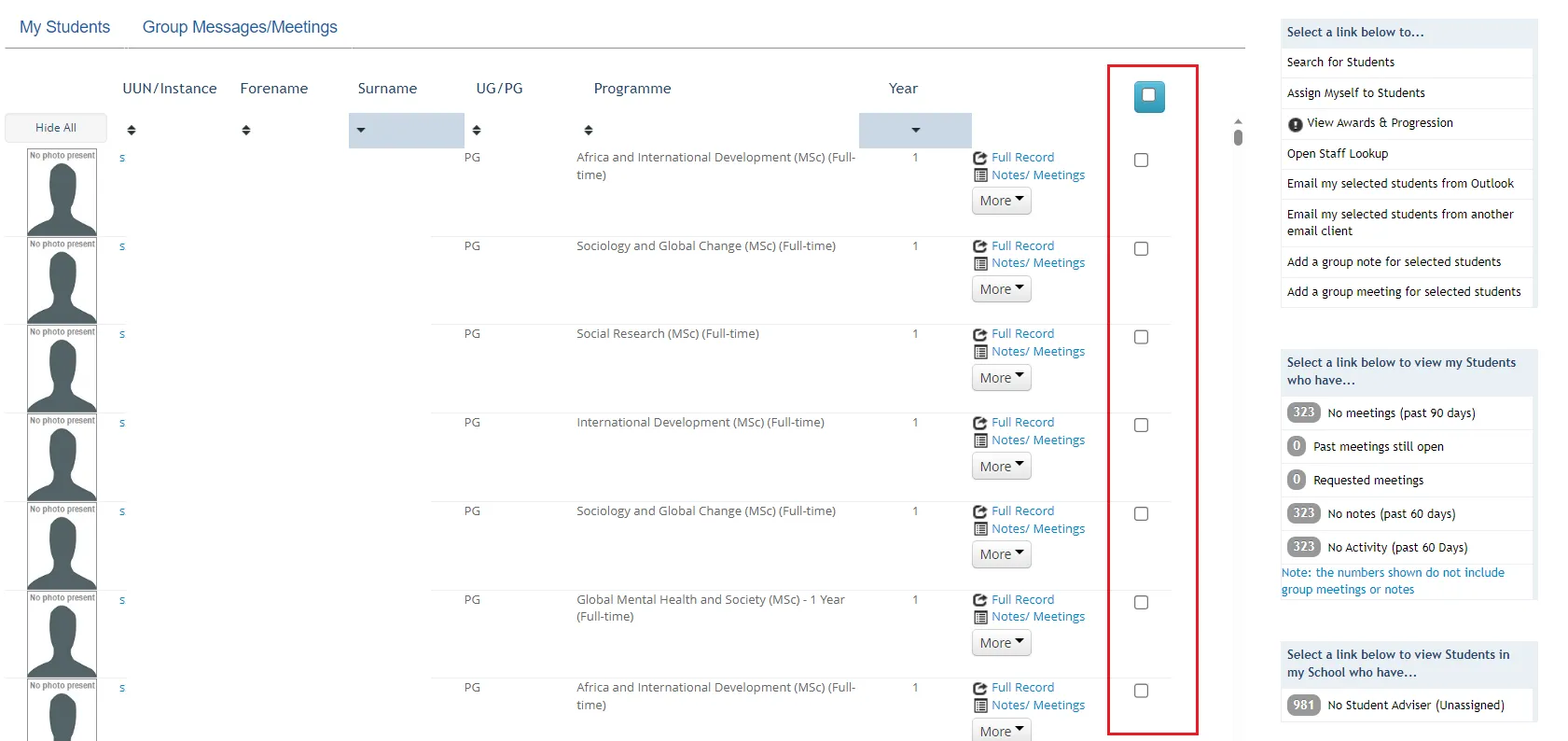Image resolution: width=1568 pixels, height=741 pixels.
Task: Sort the Programme column
Action: tap(589, 131)
